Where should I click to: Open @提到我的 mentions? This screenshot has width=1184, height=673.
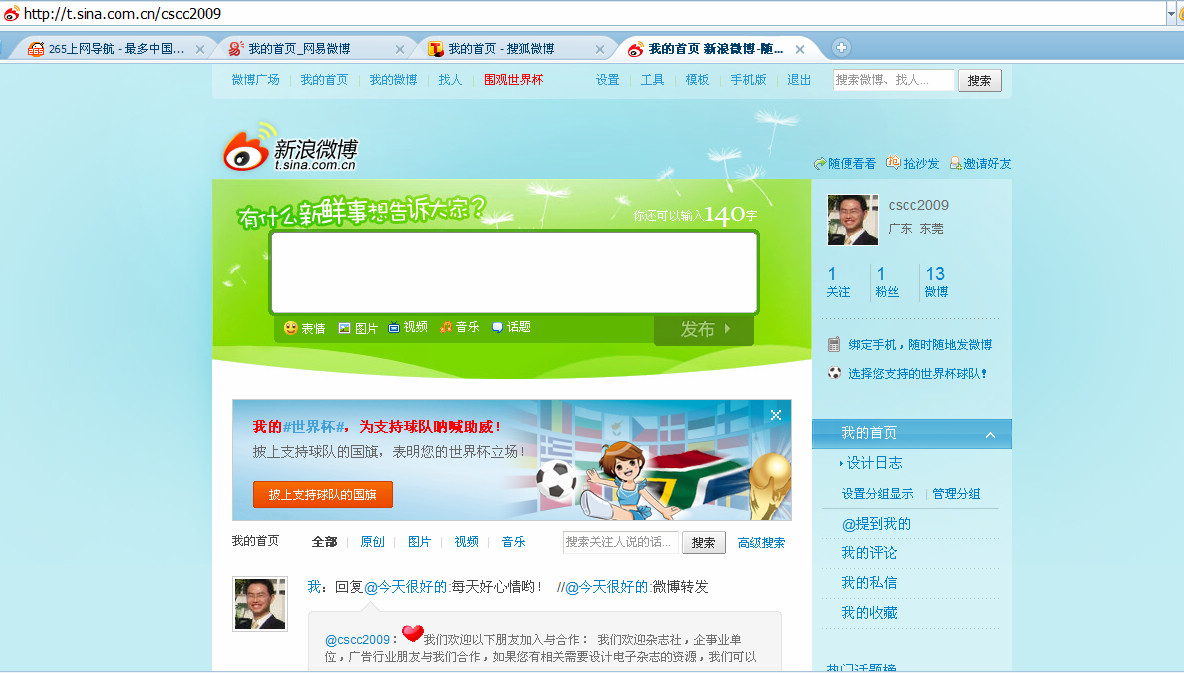pyautogui.click(x=876, y=523)
